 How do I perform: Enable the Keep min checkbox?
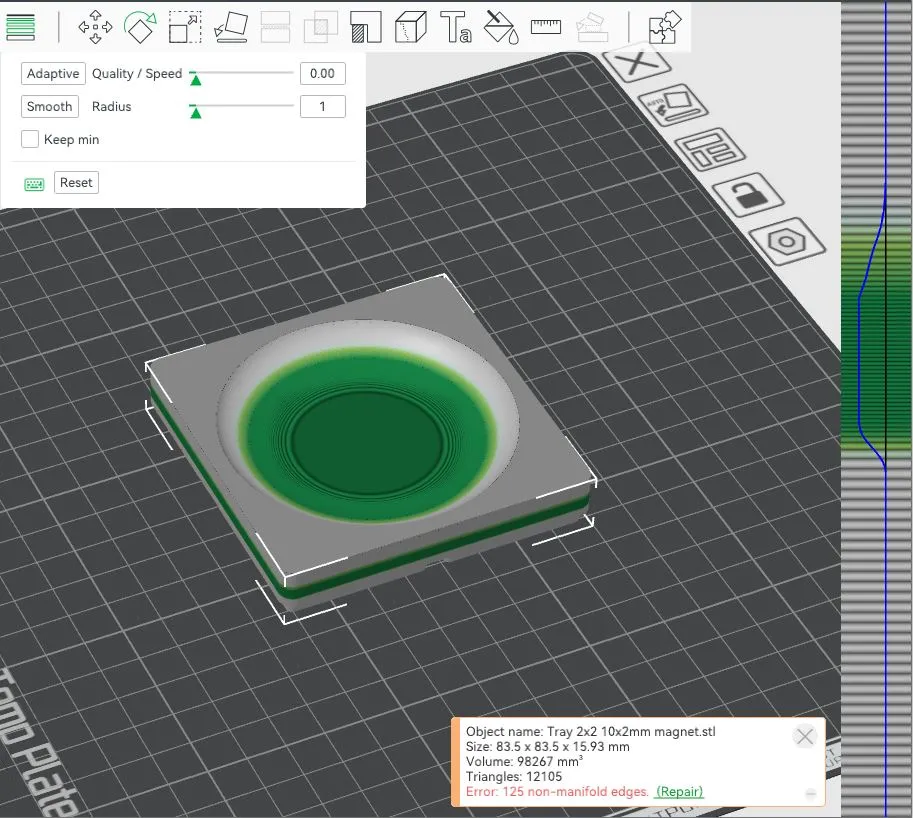pos(30,139)
